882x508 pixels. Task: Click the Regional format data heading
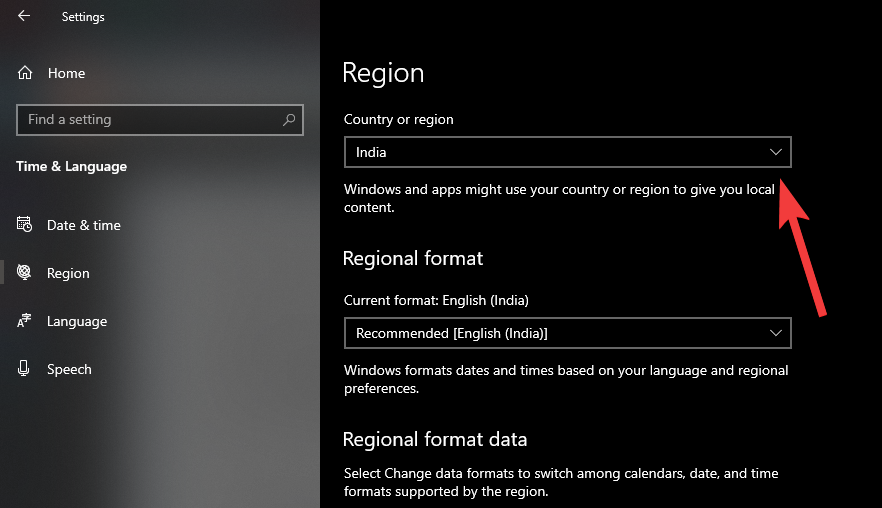435,440
